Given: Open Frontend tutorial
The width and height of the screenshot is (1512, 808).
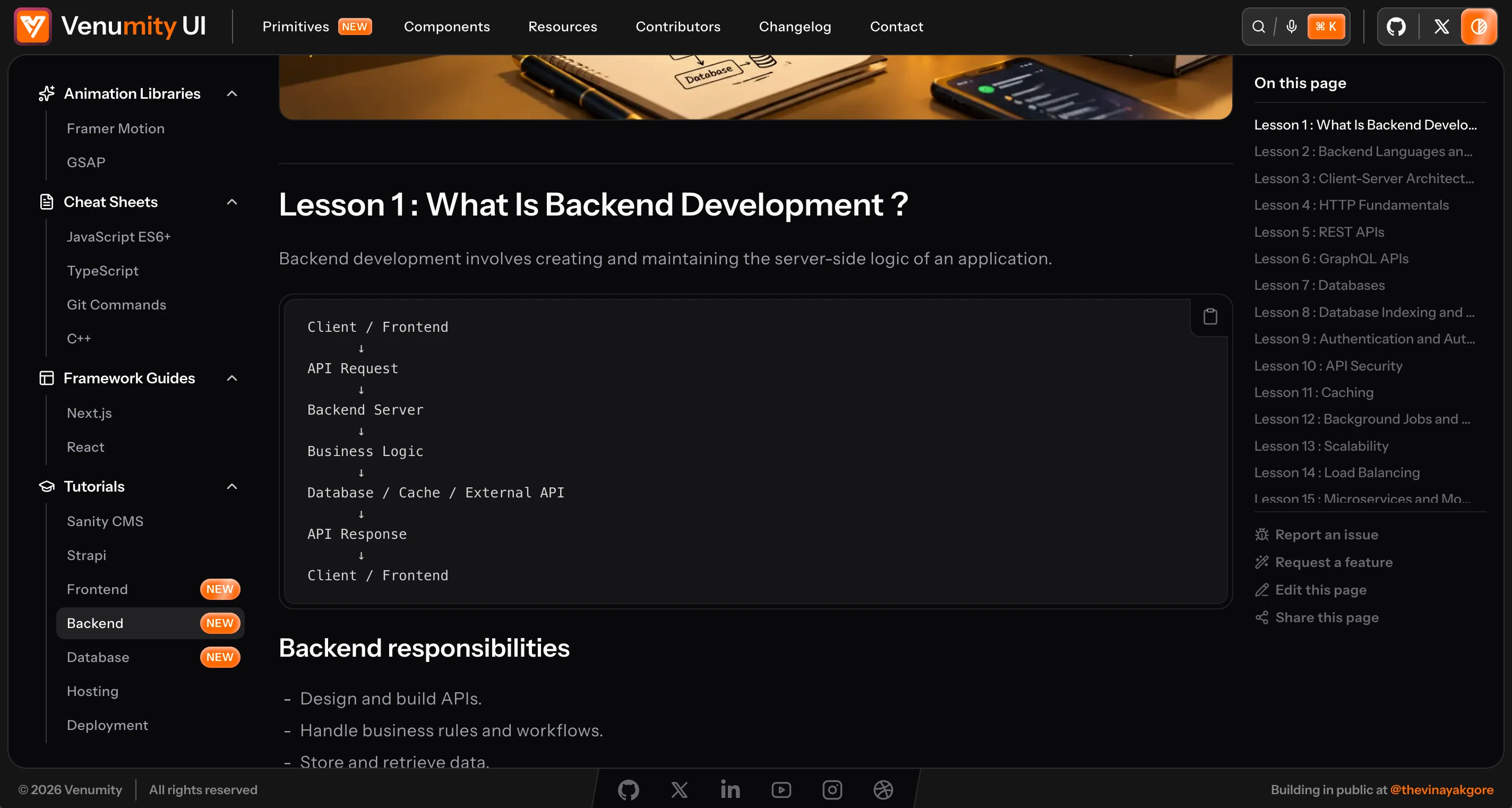Looking at the screenshot, I should coord(150,589).
